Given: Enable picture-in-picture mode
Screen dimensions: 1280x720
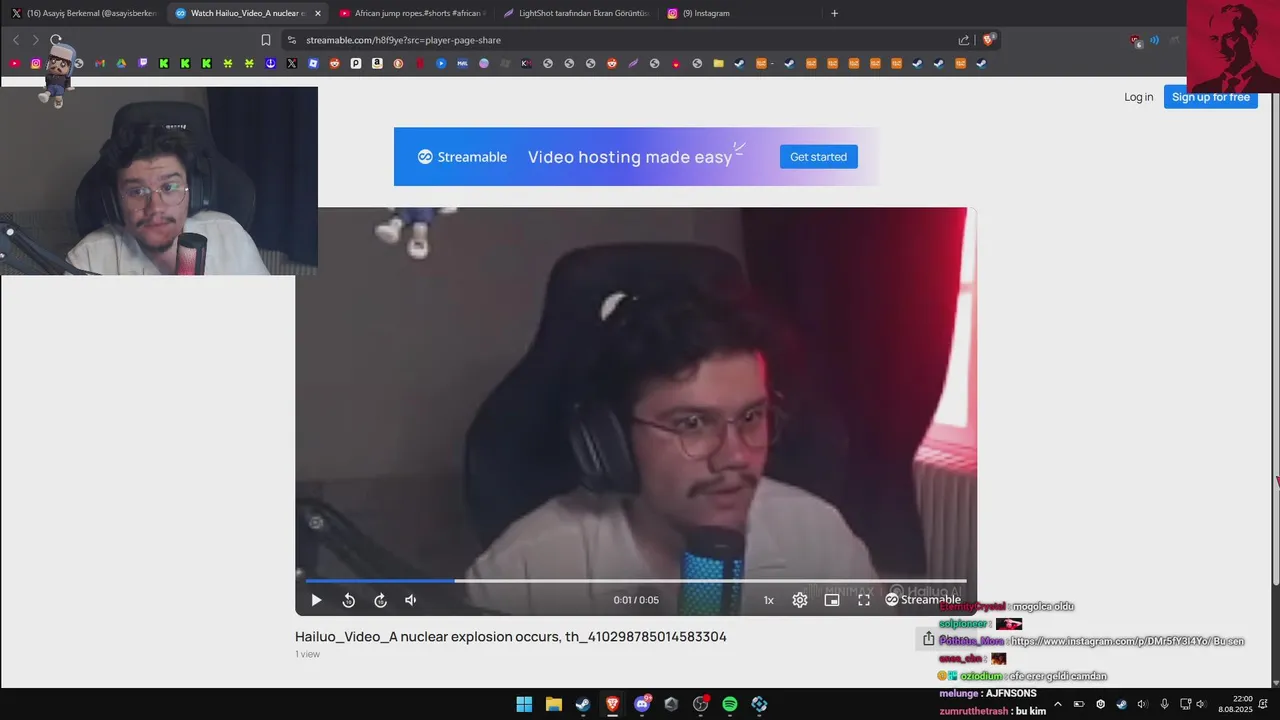Looking at the screenshot, I should [832, 600].
